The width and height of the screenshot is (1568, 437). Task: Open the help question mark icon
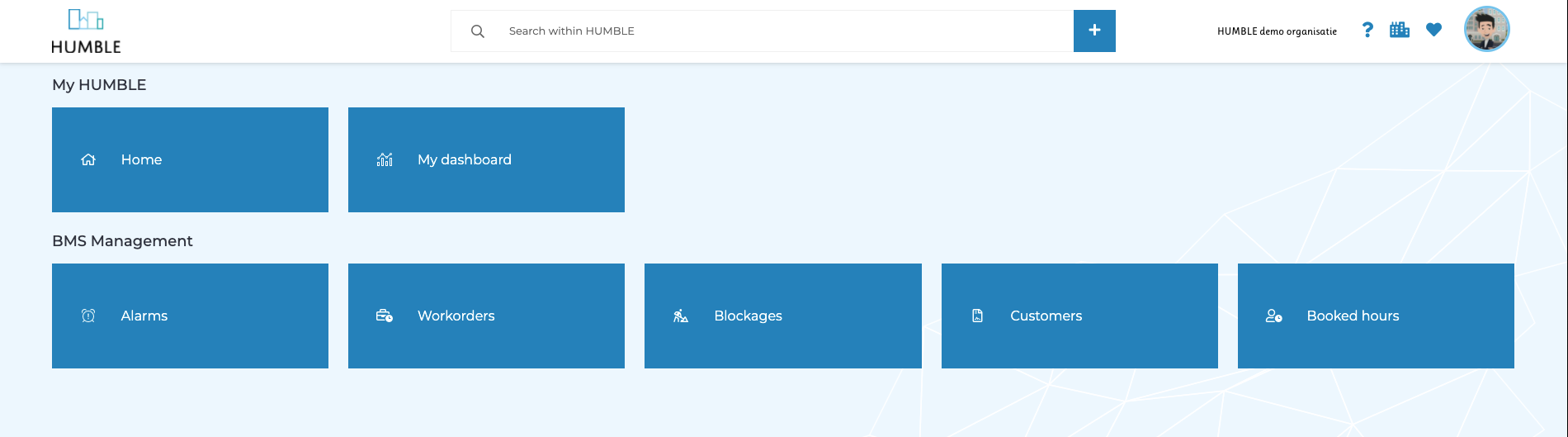[1367, 30]
